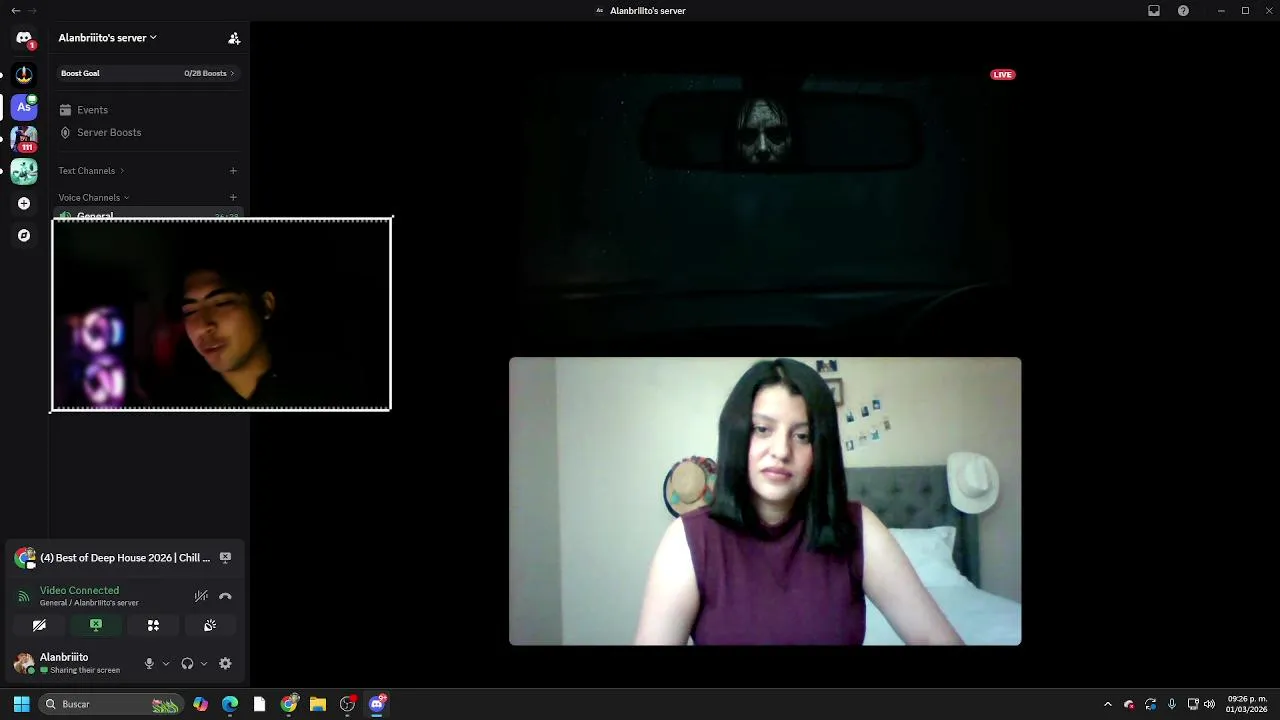The image size is (1280, 720).
Task: Click the Buscar taskbar search box
Action: pyautogui.click(x=111, y=704)
